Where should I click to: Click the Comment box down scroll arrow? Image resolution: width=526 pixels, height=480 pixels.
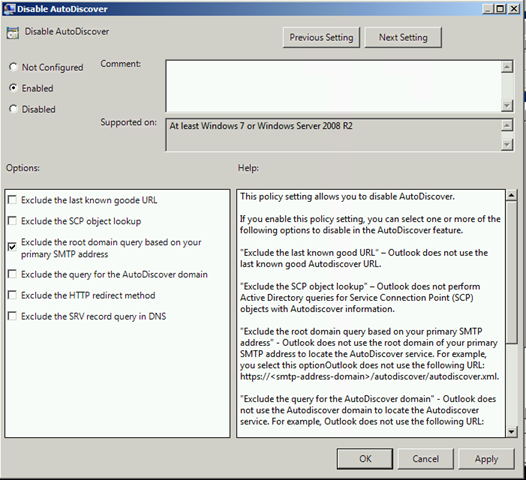(507, 106)
